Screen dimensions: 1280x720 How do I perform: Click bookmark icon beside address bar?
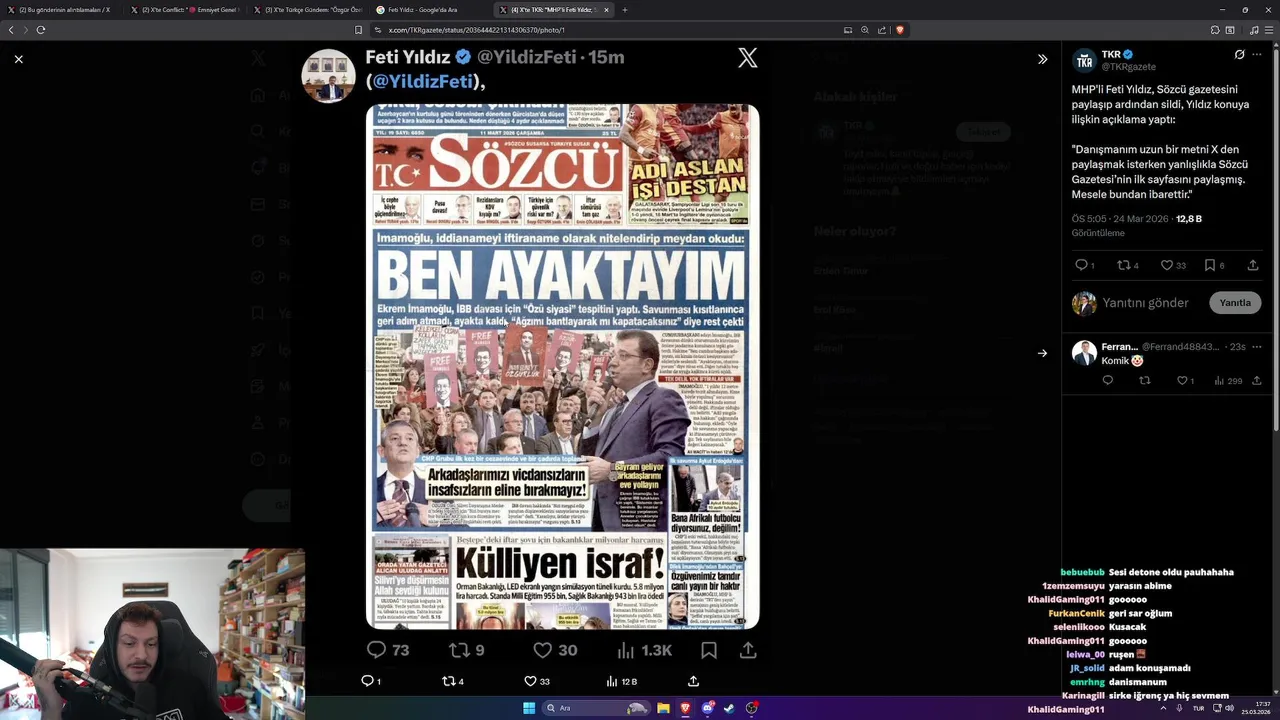[358, 30]
